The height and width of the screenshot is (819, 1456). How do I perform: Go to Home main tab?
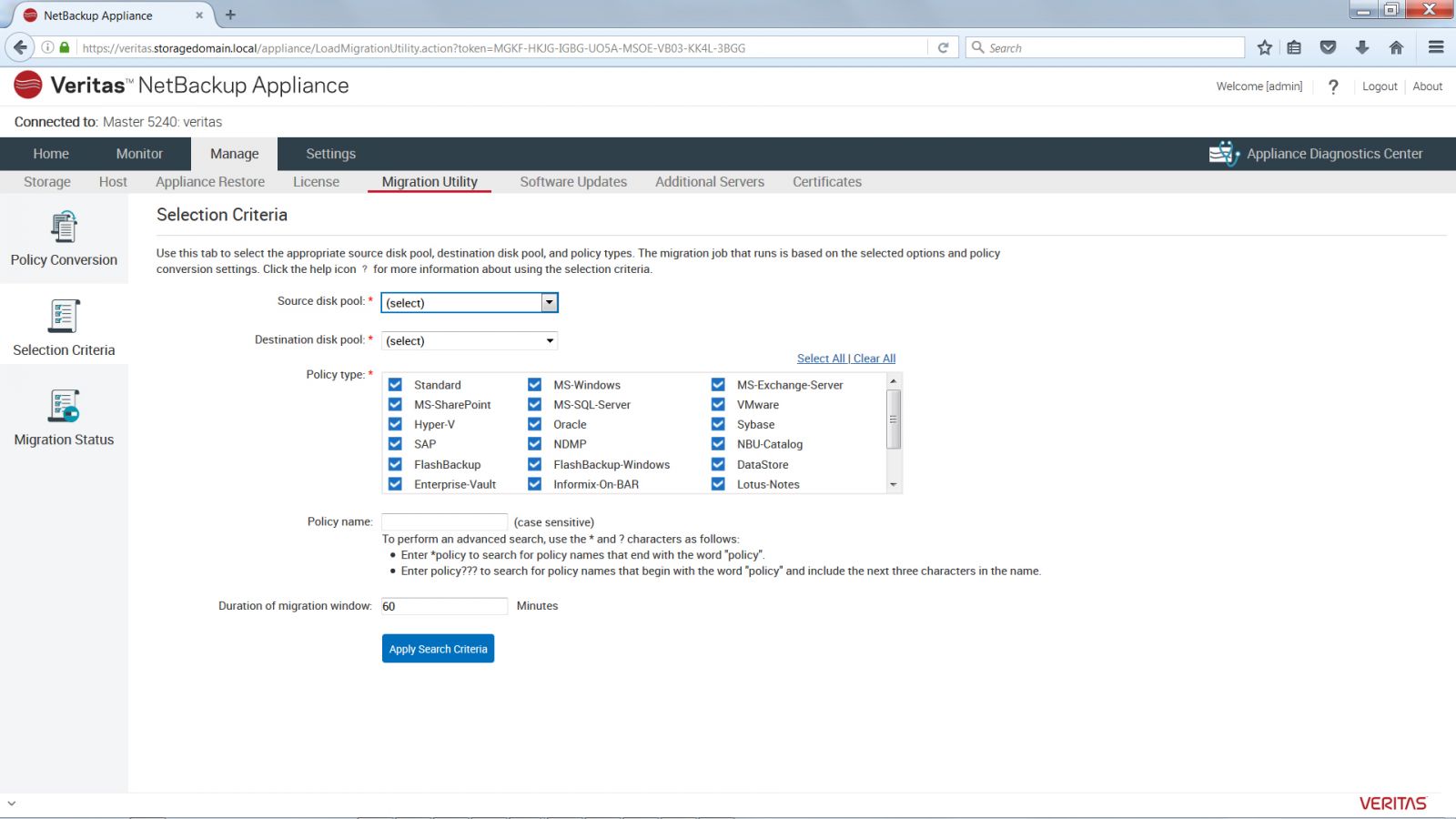coord(51,154)
